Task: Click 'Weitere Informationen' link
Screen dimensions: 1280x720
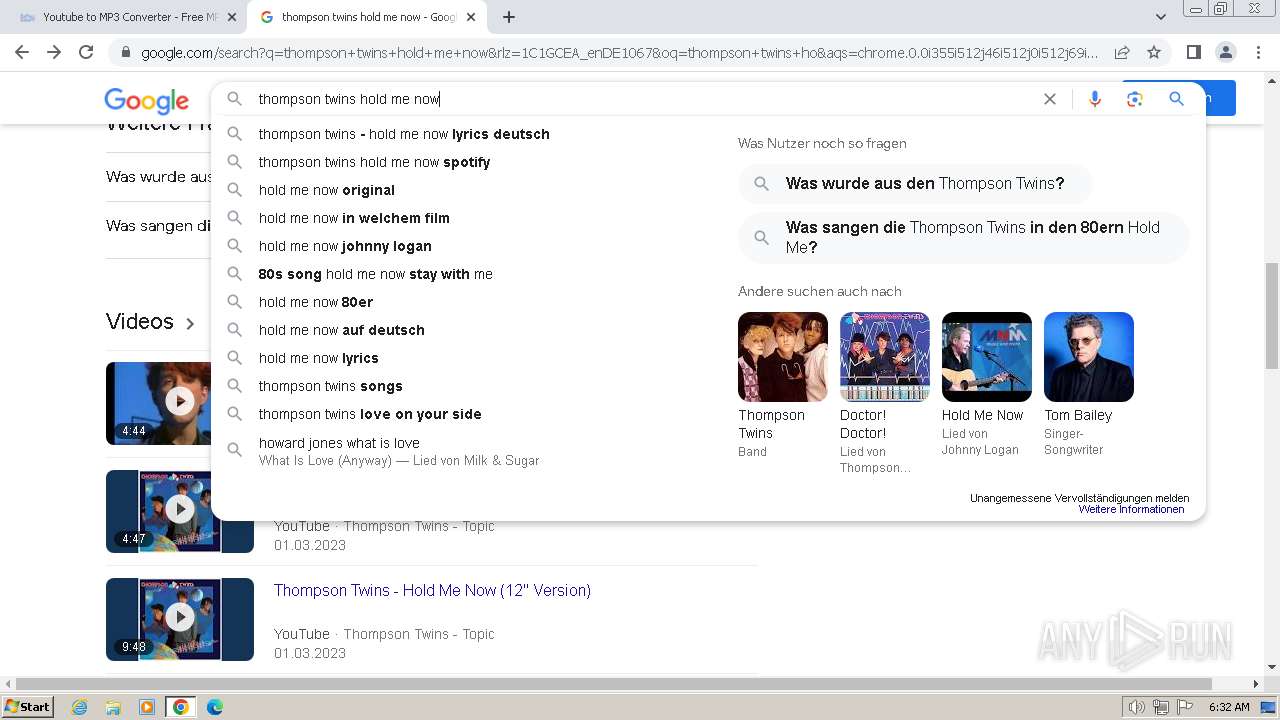Action: point(1131,510)
